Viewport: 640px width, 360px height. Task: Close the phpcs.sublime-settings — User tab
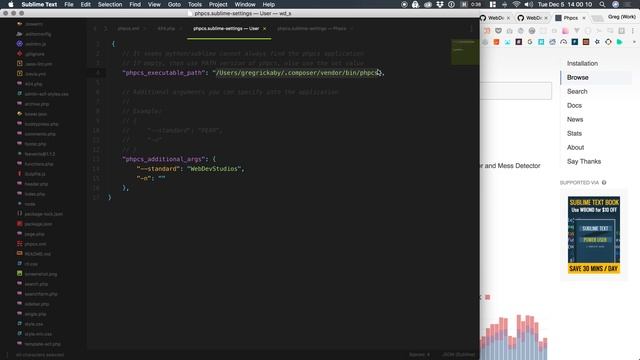pos(264,29)
